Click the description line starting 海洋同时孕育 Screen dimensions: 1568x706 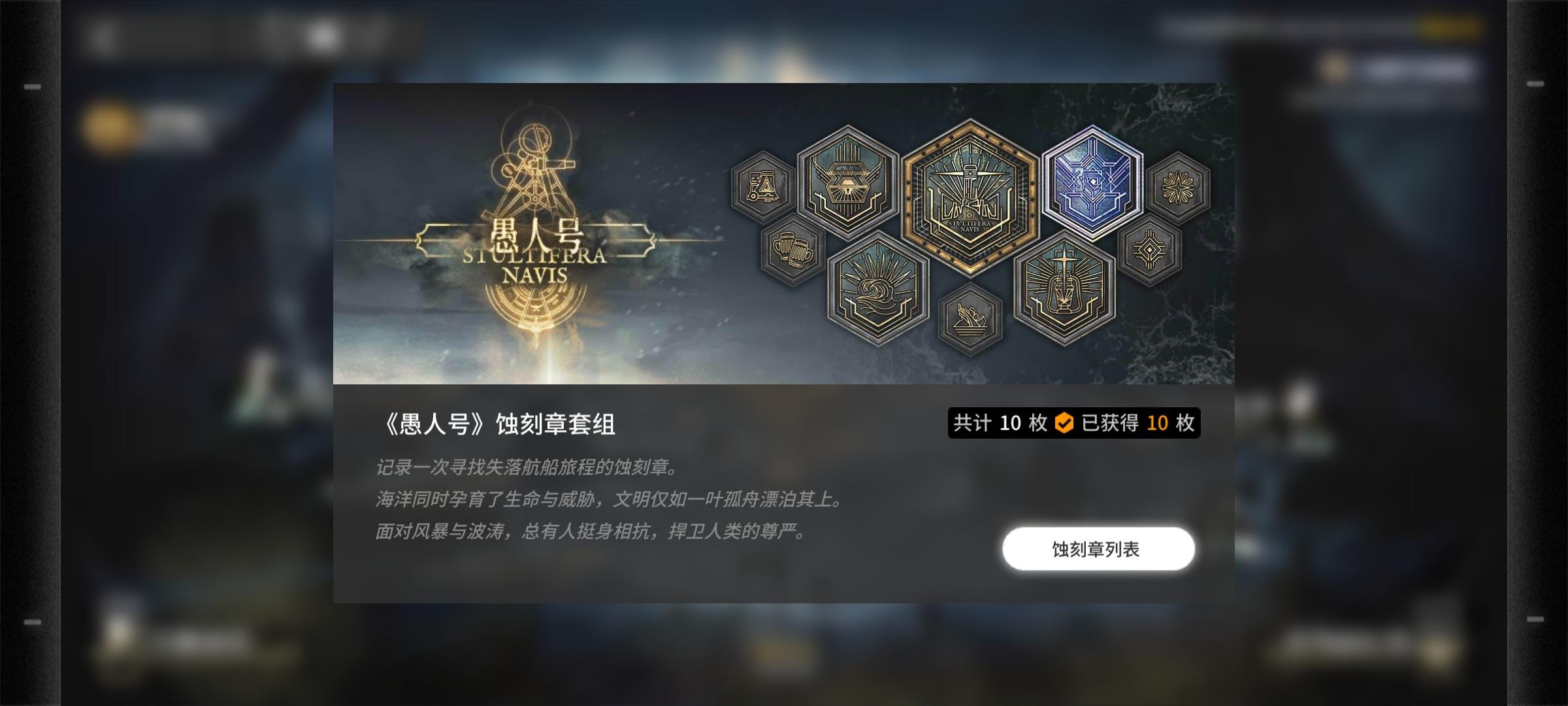click(611, 499)
